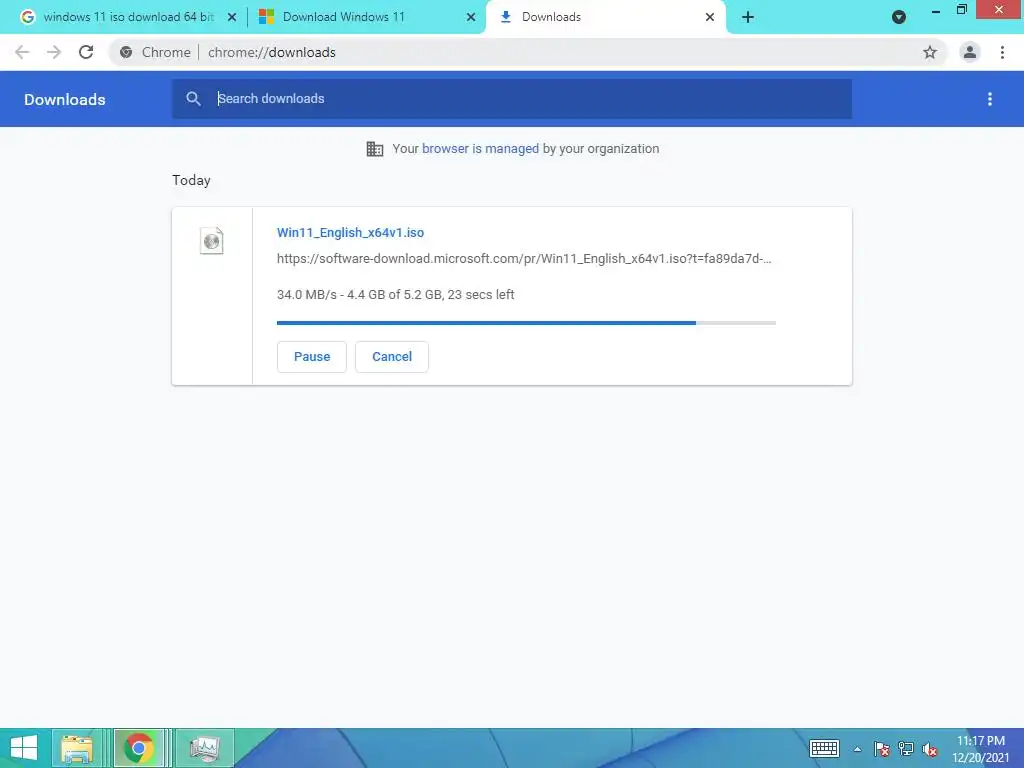Go forward with the browser forward arrow
The height and width of the screenshot is (768, 1024).
(54, 52)
